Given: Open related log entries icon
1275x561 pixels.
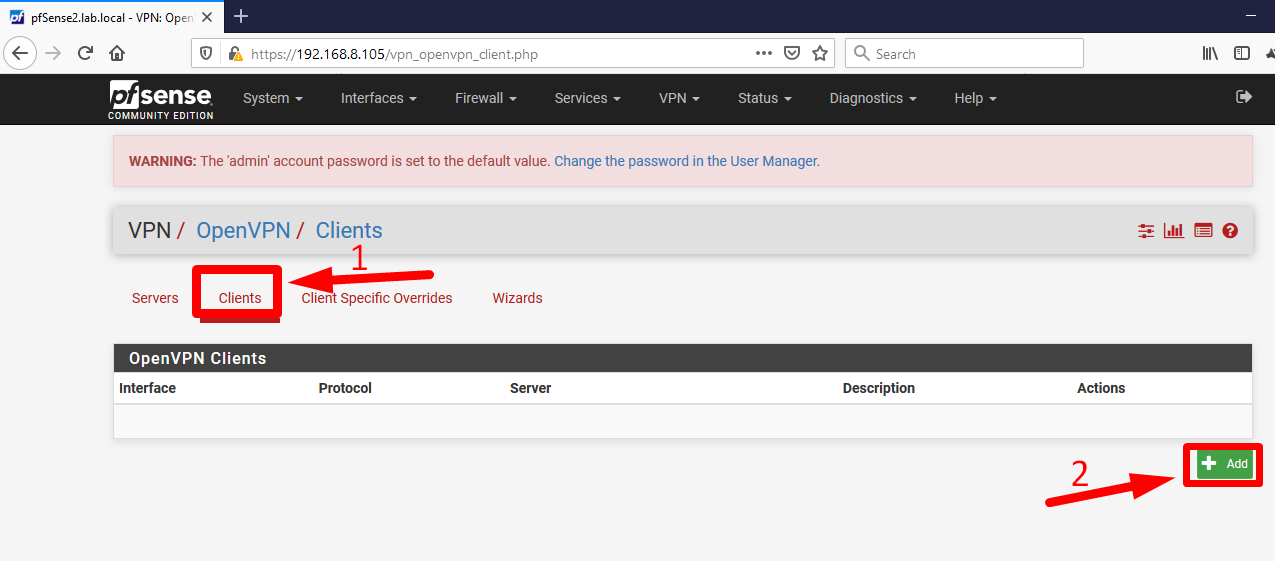Looking at the screenshot, I should coord(1203,231).
